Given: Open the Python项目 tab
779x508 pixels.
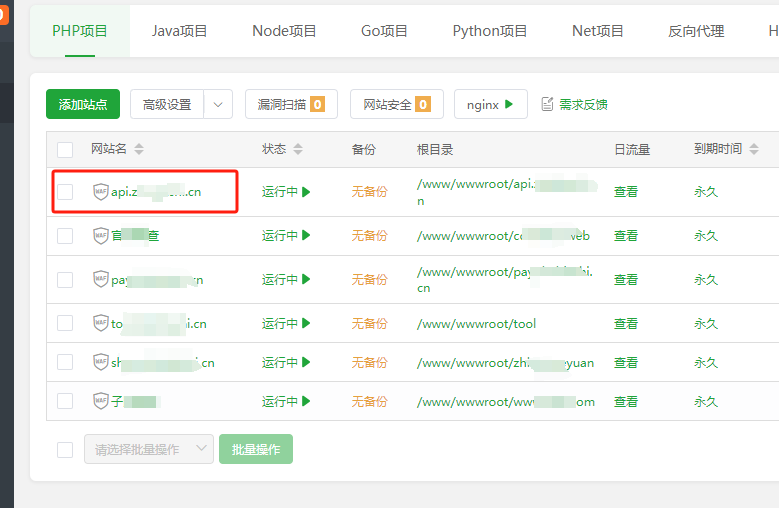Looking at the screenshot, I should point(490,31).
